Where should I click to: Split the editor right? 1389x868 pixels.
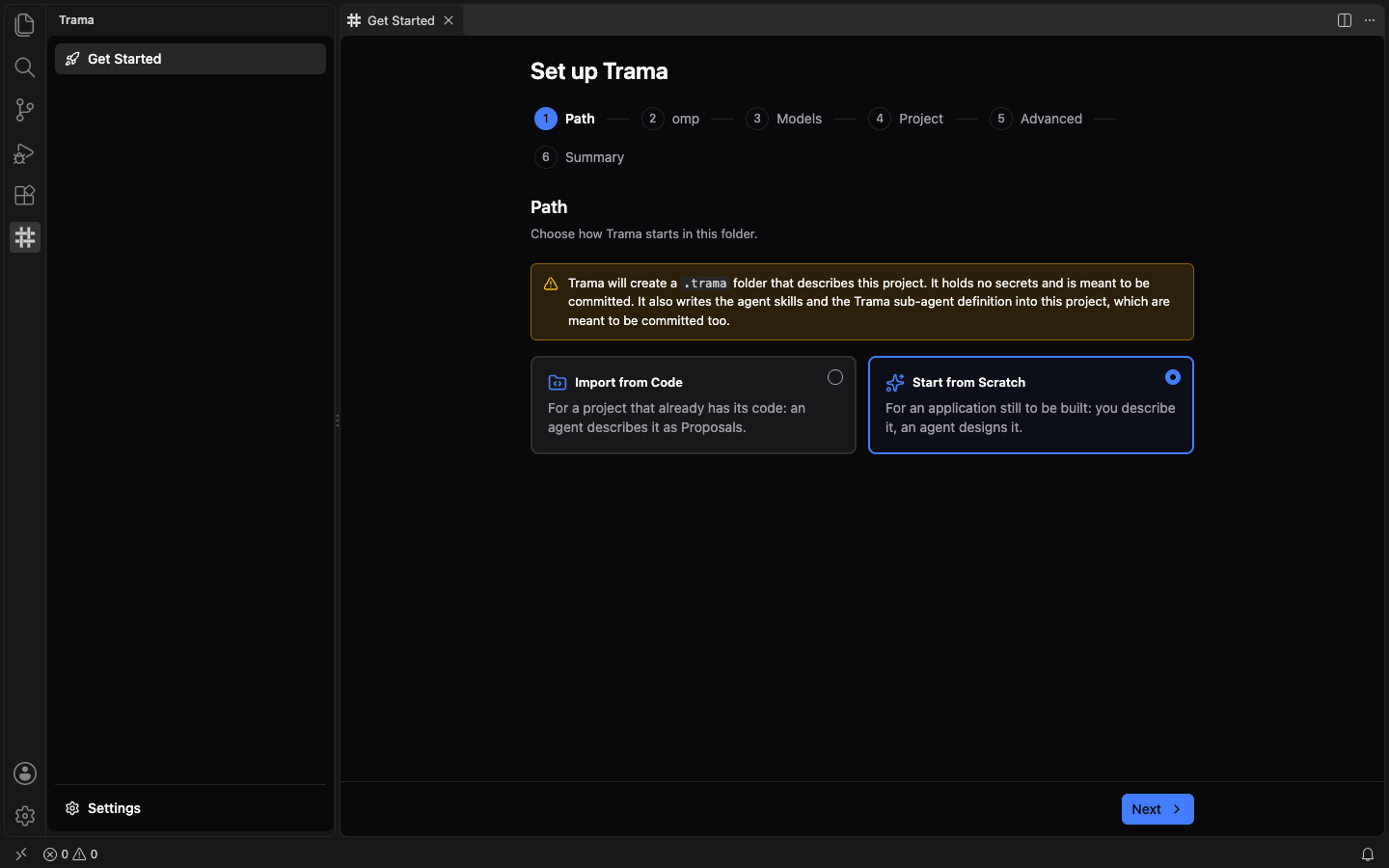click(1345, 20)
